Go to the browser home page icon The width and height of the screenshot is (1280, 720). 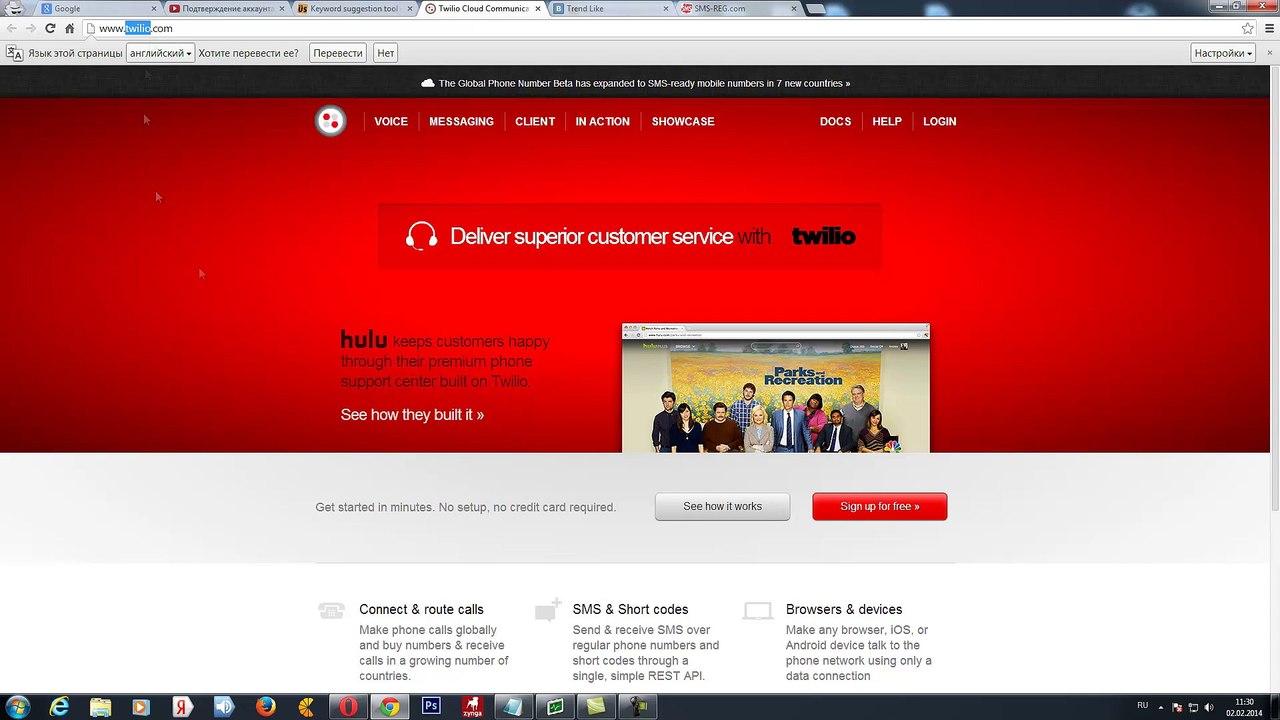69,29
